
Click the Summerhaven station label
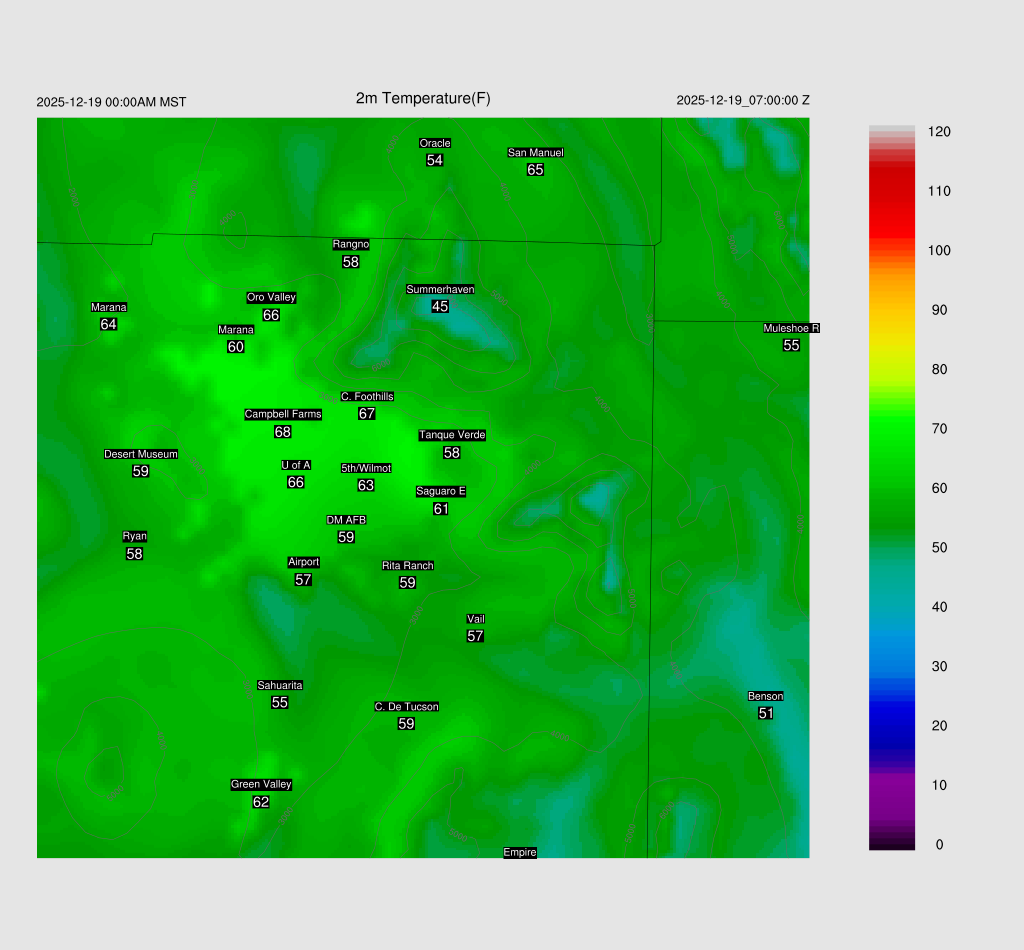tap(440, 289)
